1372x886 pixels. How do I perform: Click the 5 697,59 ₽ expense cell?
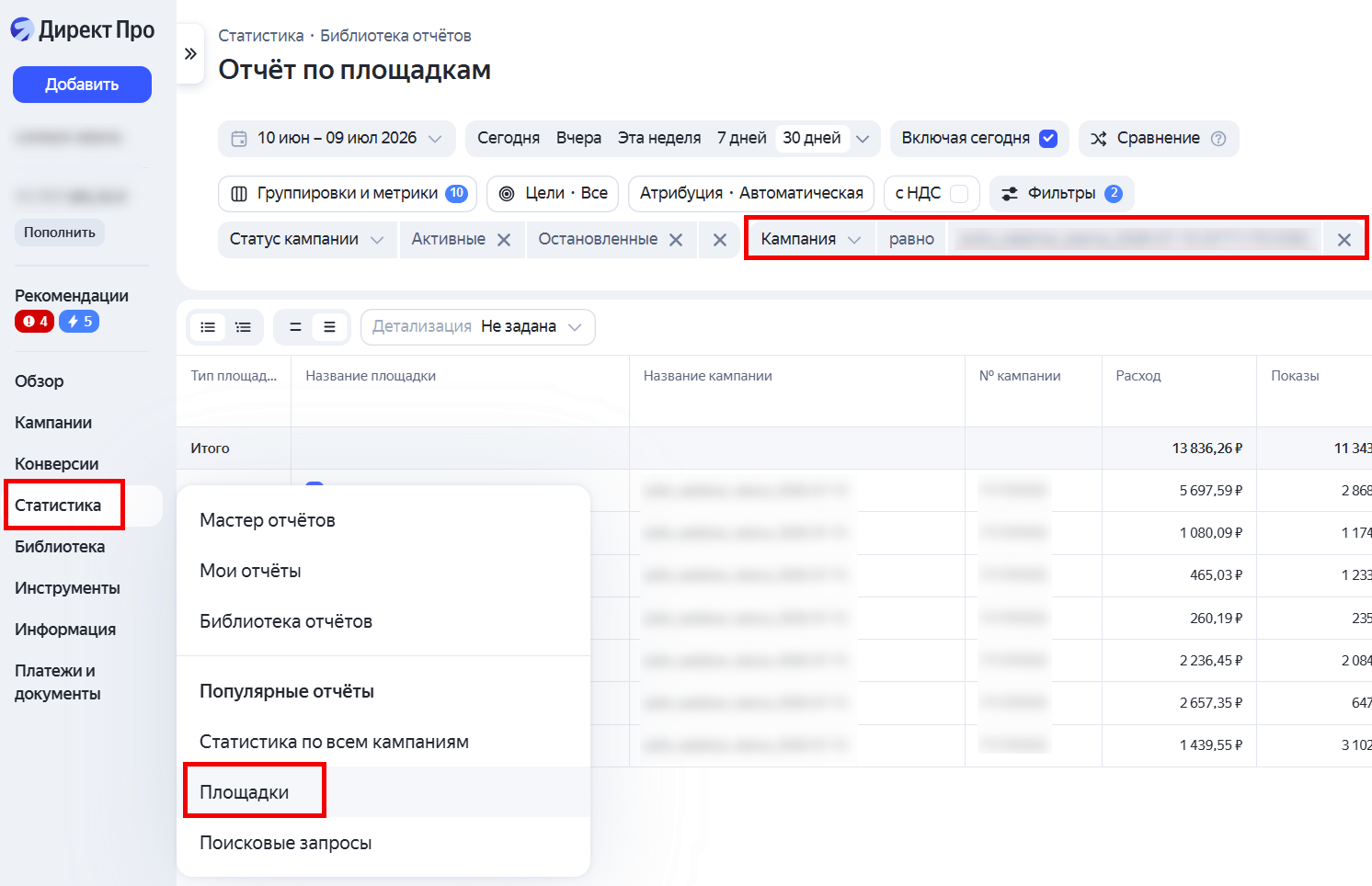point(1210,491)
